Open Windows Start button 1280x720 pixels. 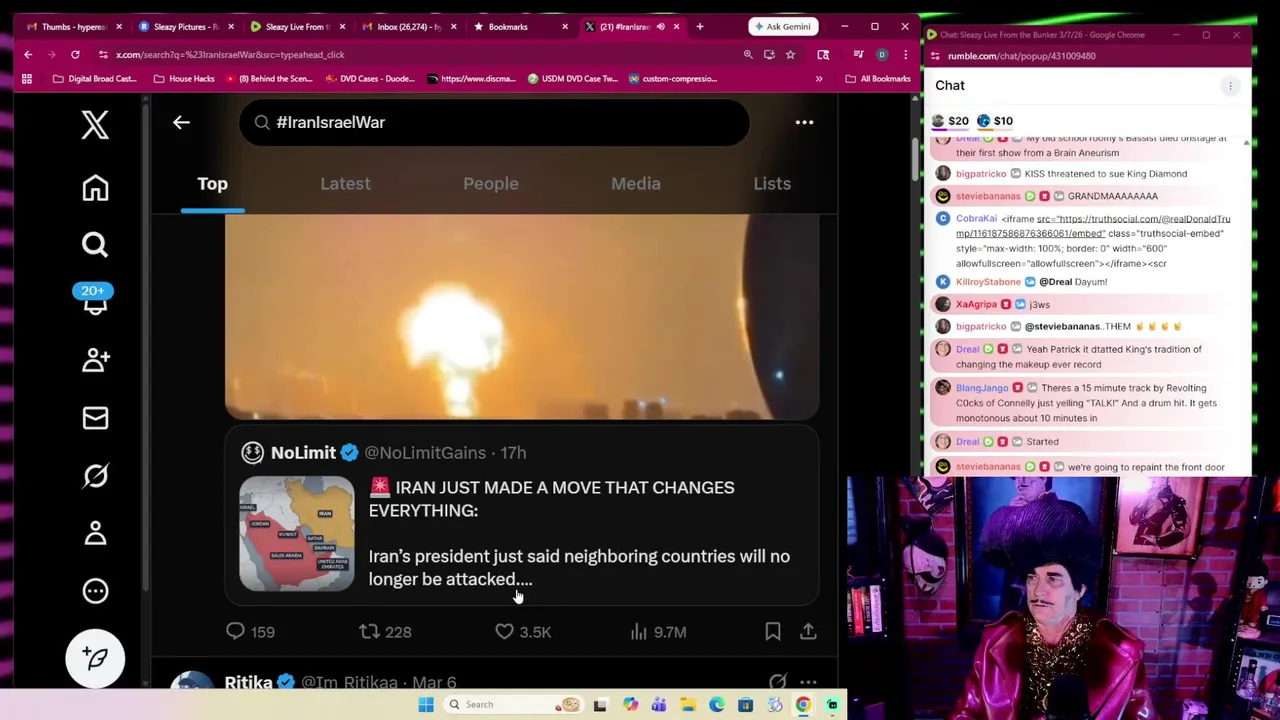(x=426, y=705)
